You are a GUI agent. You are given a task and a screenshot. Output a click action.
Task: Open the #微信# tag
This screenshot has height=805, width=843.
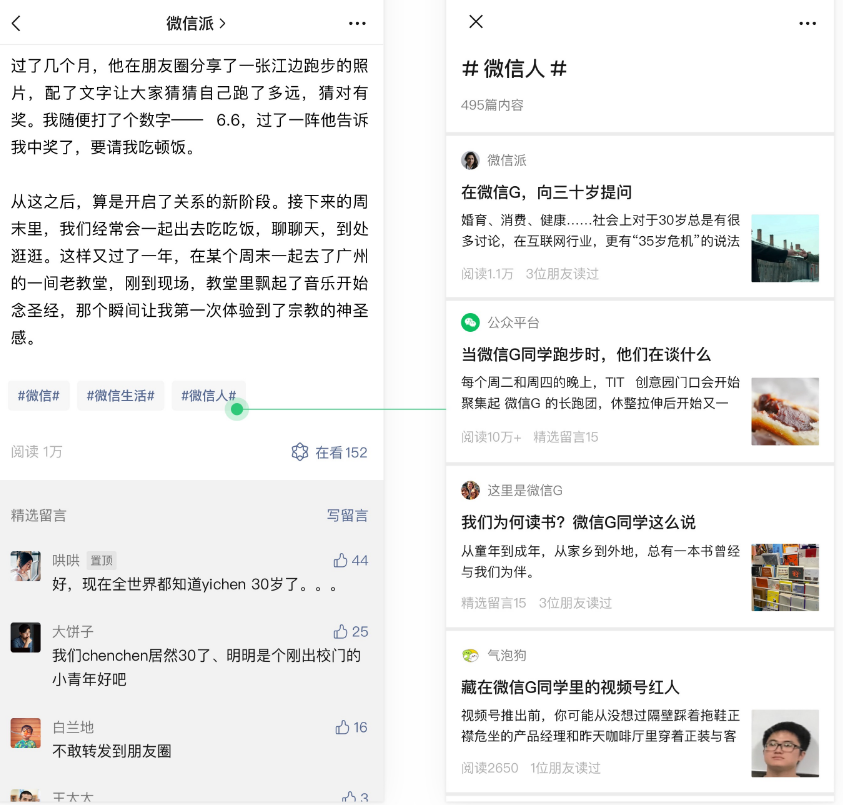pos(39,396)
